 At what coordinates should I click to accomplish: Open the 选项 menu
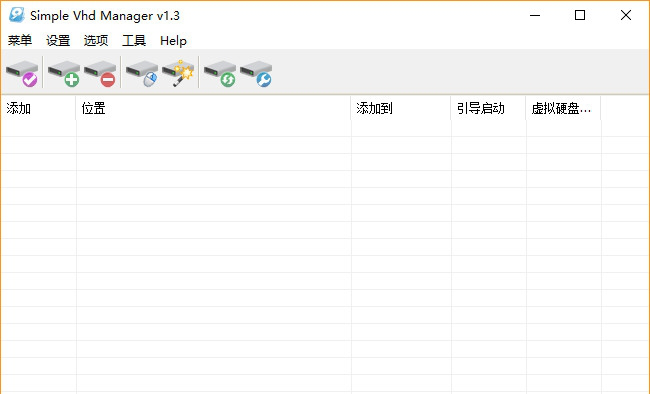(x=96, y=40)
